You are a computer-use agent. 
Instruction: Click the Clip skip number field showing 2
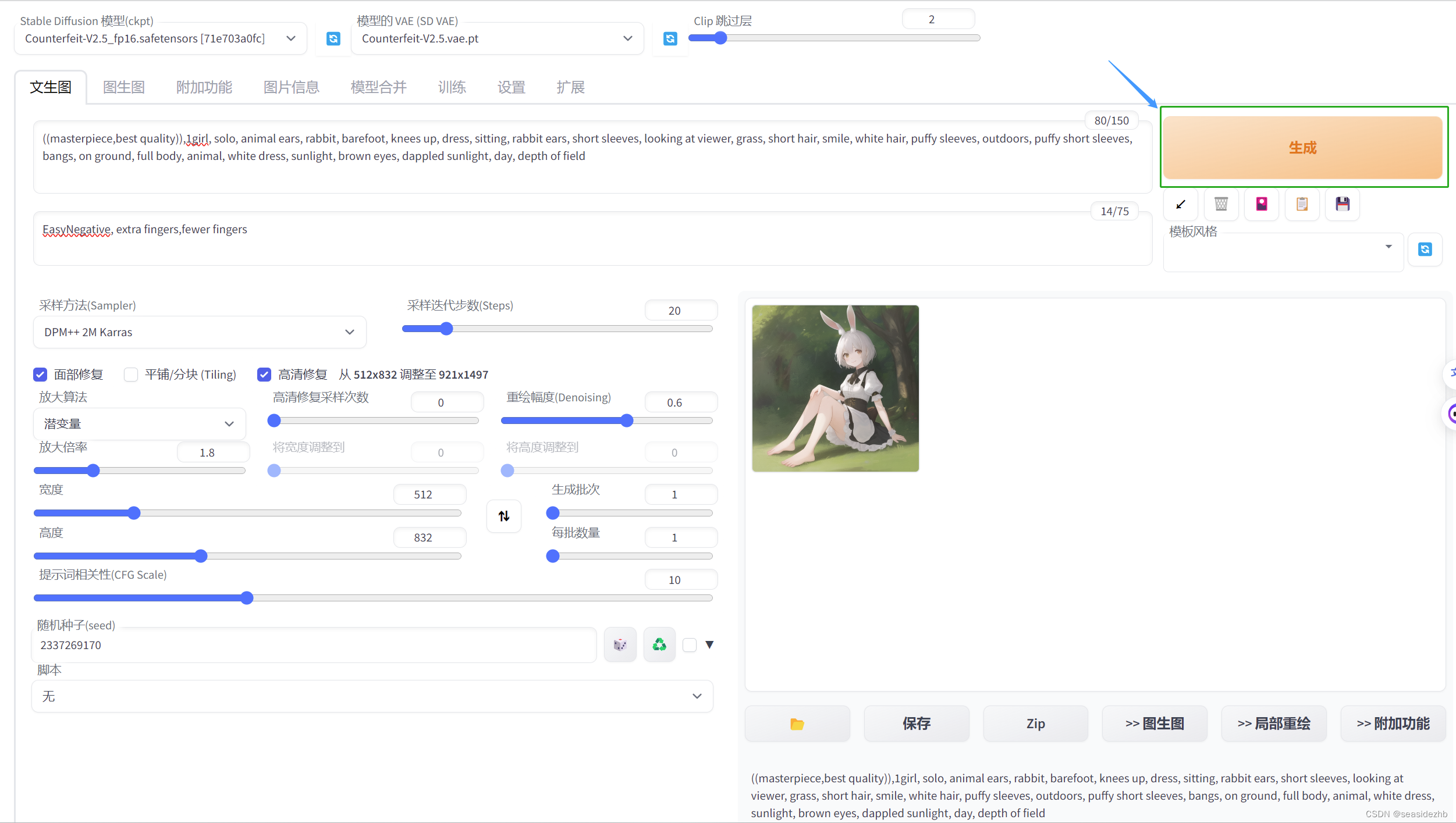[938, 19]
